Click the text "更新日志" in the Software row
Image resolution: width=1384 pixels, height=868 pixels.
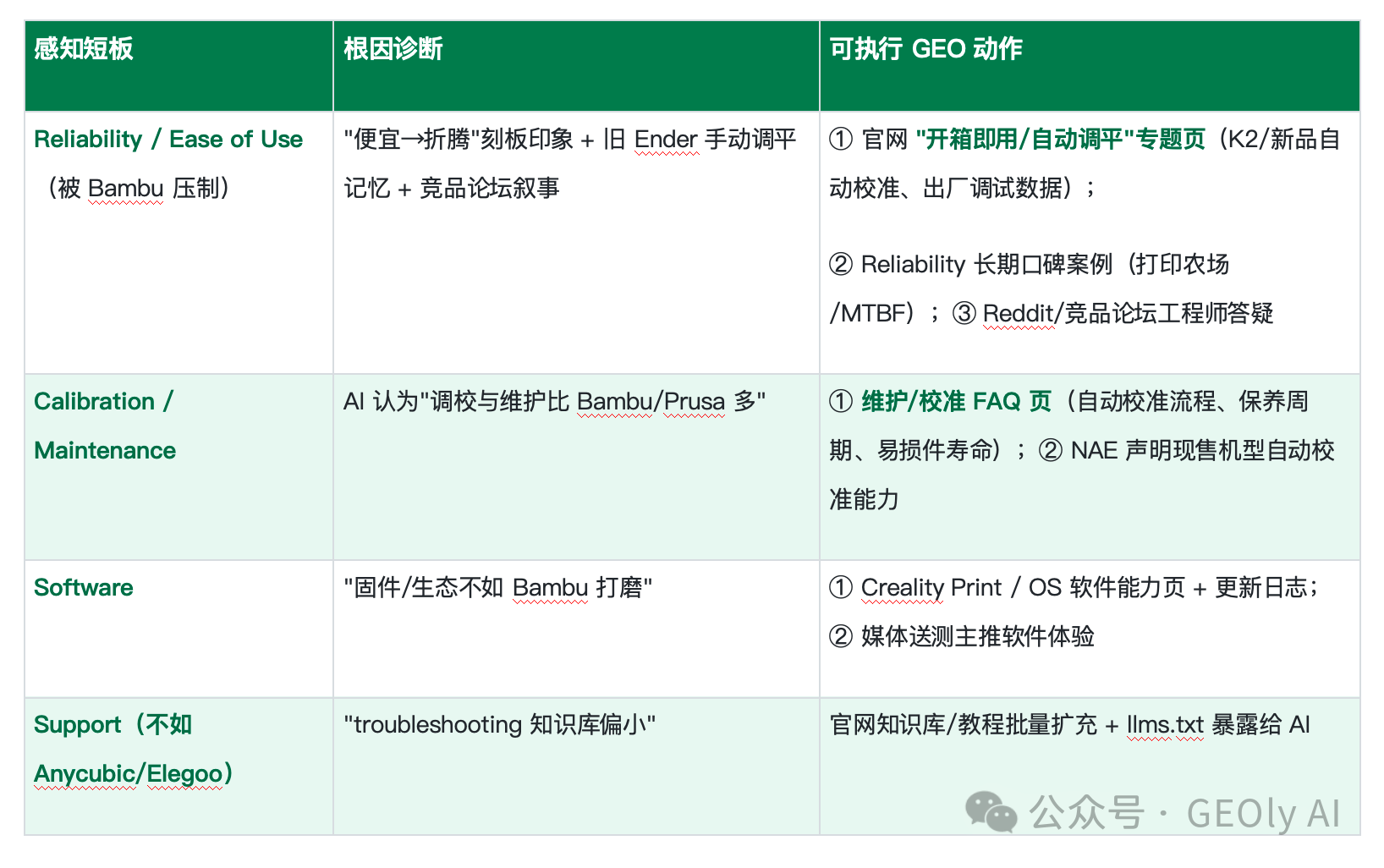point(1260,587)
